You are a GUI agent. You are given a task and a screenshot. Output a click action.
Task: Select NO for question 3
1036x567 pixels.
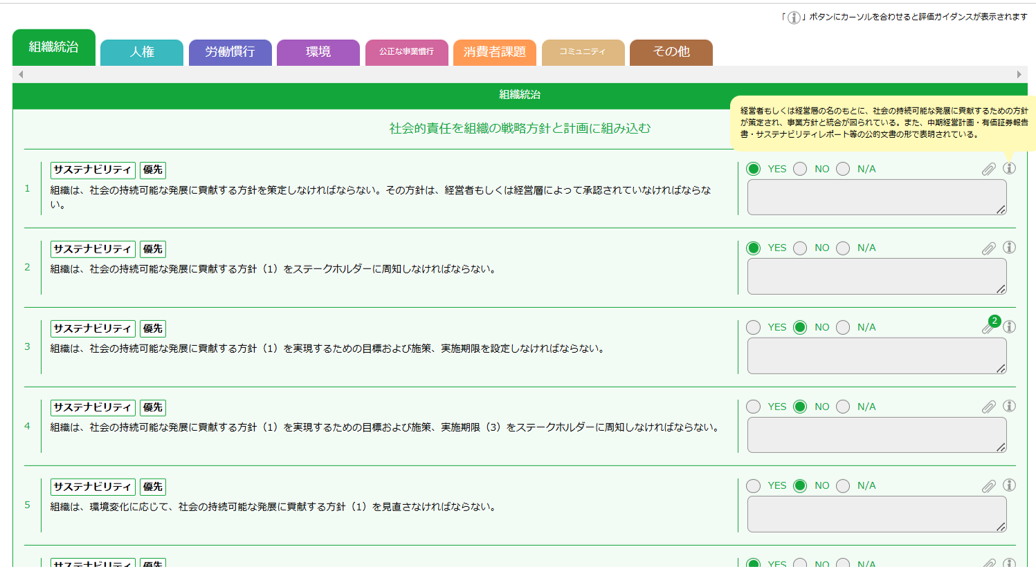800,328
